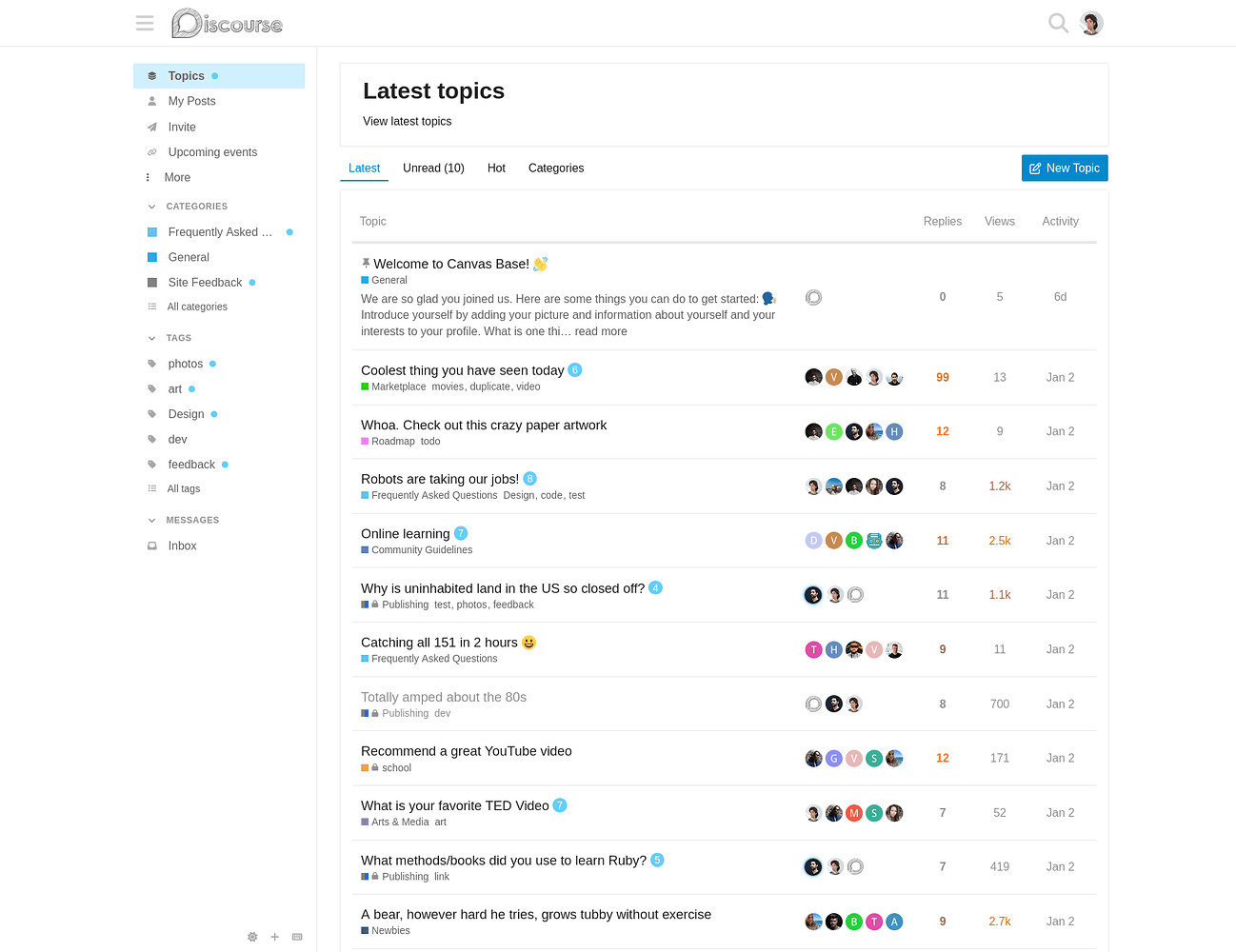Viewport: 1236px width, 952px height.
Task: Click the Discourse logo
Action: [x=228, y=23]
